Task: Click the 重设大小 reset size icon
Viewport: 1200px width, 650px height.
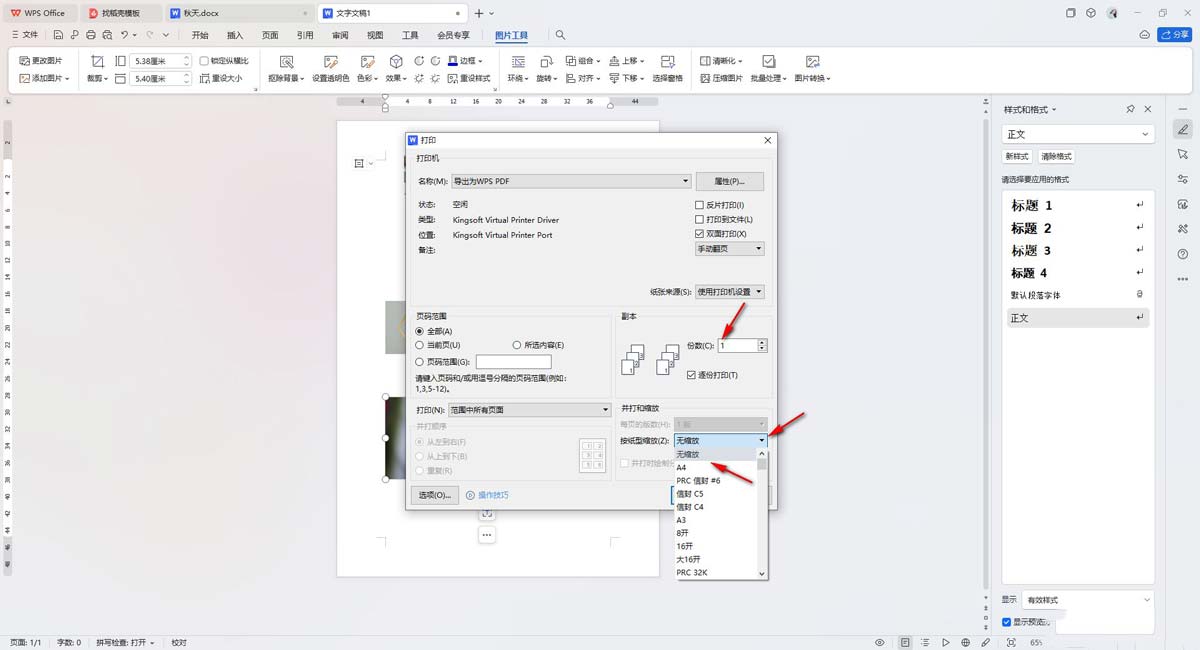Action: point(205,78)
